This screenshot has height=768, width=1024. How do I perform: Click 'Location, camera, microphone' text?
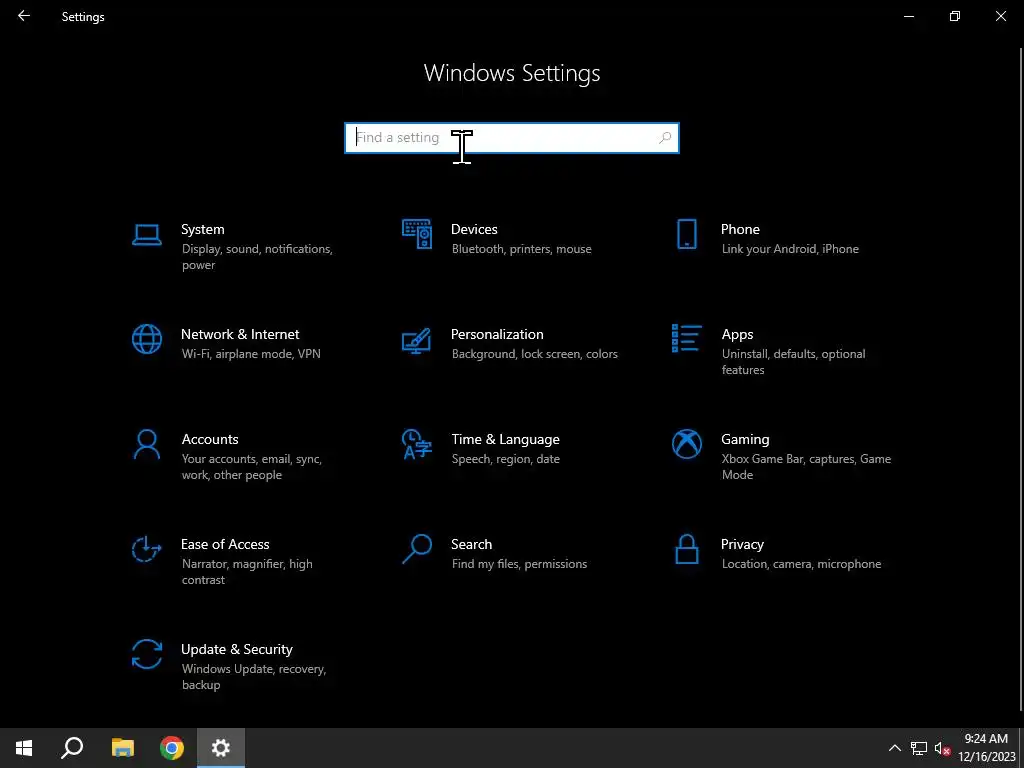click(801, 564)
